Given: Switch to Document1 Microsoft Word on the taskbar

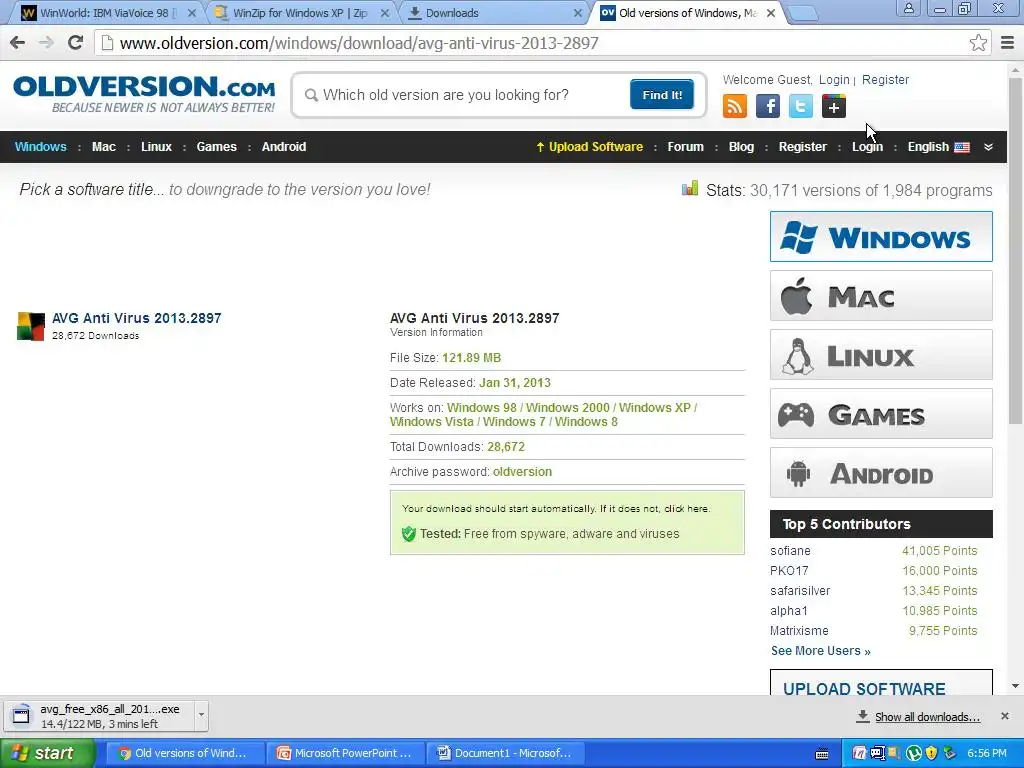Looking at the screenshot, I should pos(505,754).
